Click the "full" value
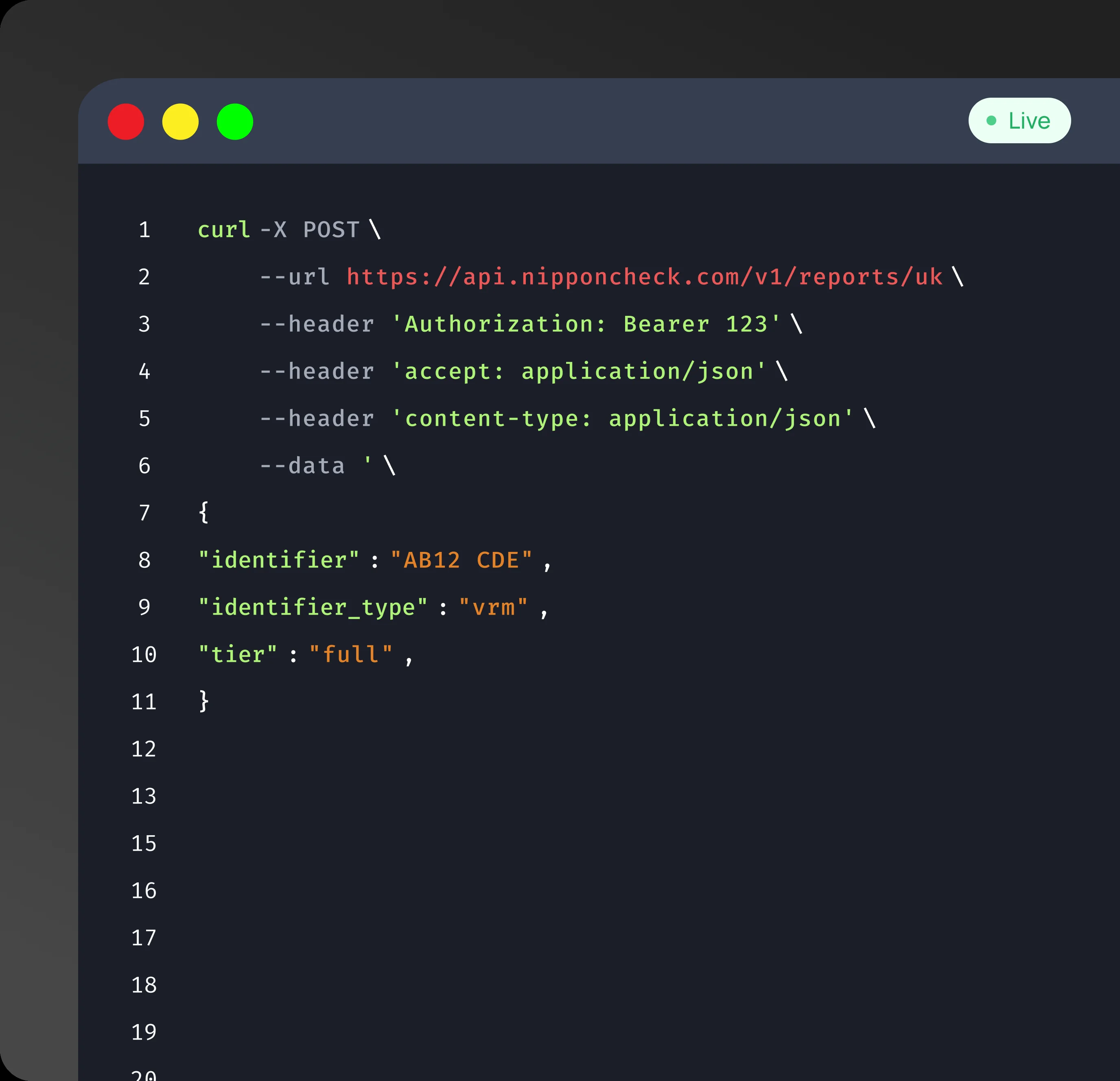 click(x=351, y=654)
